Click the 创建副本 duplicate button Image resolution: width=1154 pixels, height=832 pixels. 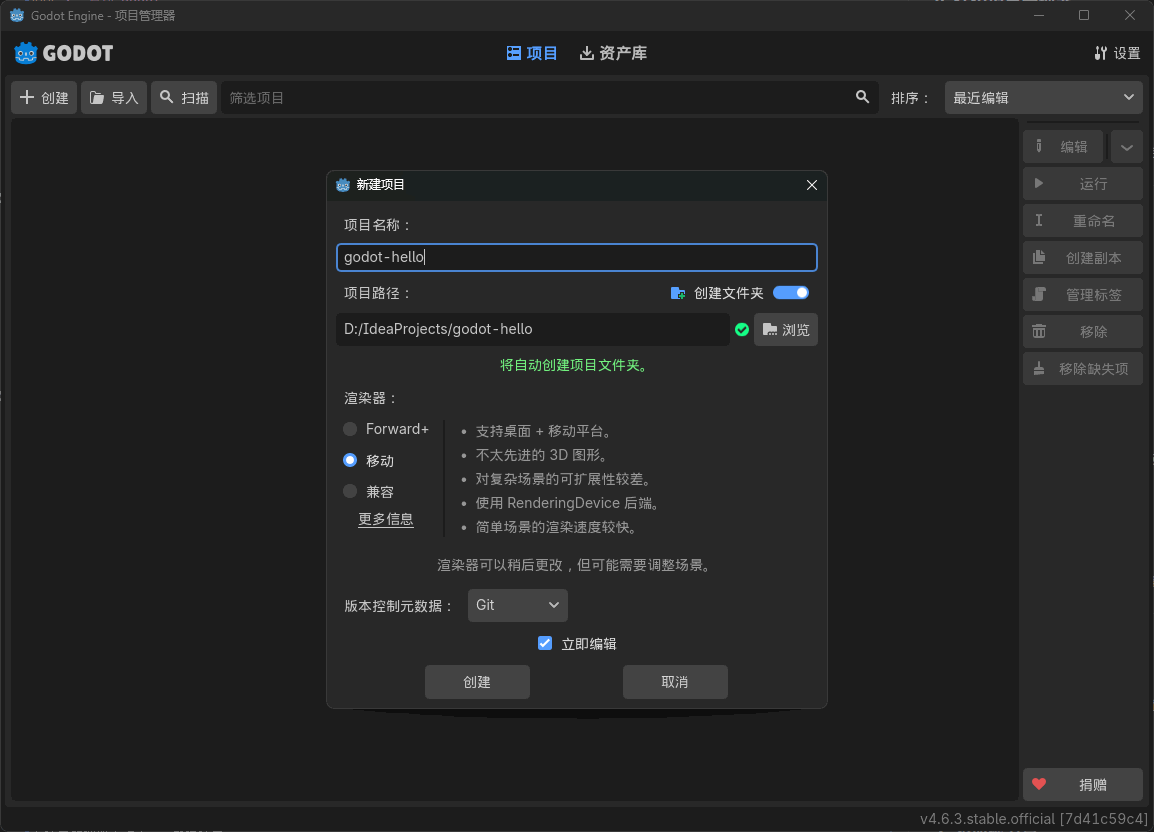[1083, 258]
